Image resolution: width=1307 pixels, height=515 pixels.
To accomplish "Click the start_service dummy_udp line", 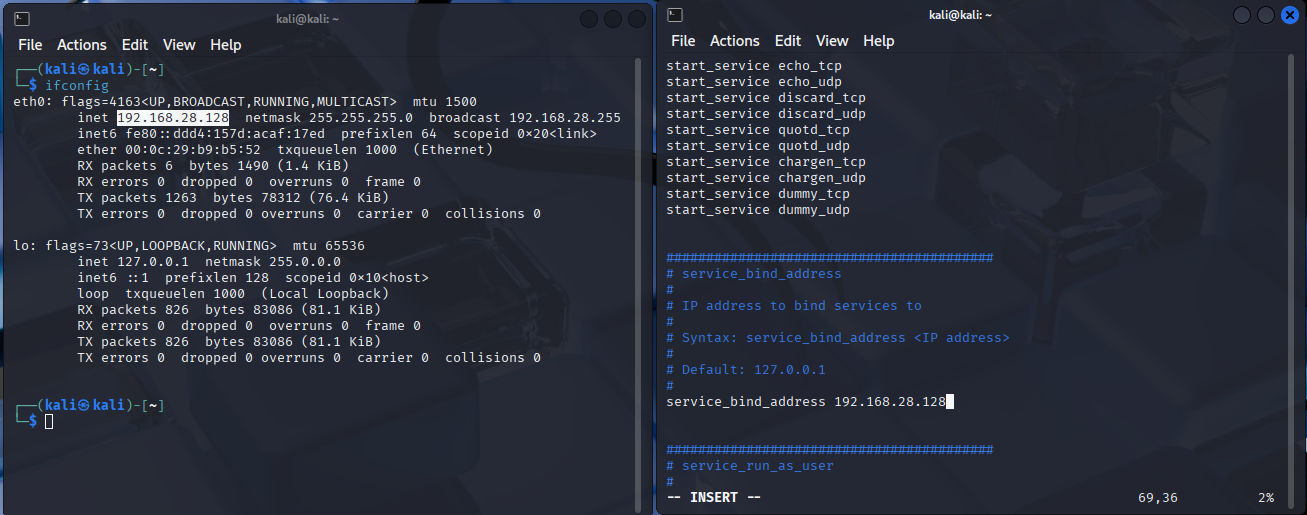I will click(x=758, y=210).
